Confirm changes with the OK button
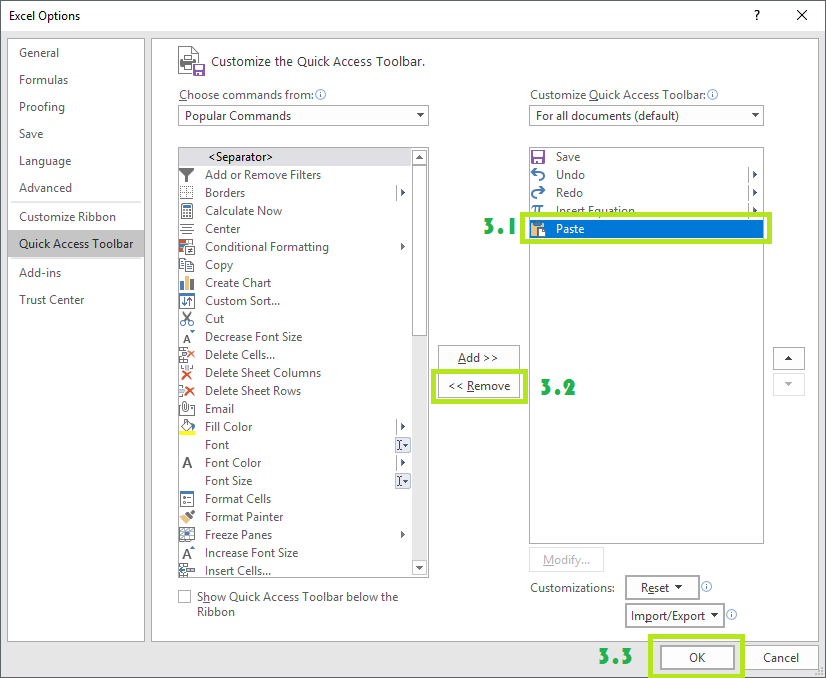The image size is (826, 678). [x=697, y=657]
